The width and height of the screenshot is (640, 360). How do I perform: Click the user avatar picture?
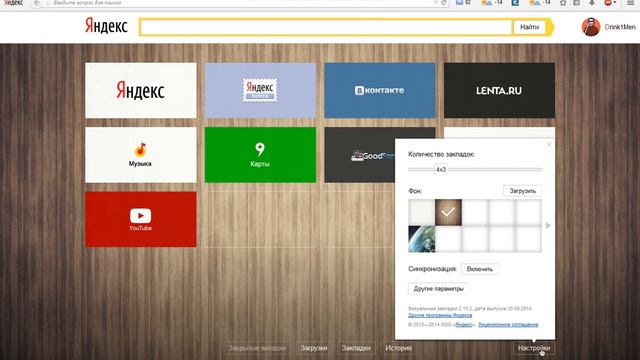pyautogui.click(x=591, y=27)
